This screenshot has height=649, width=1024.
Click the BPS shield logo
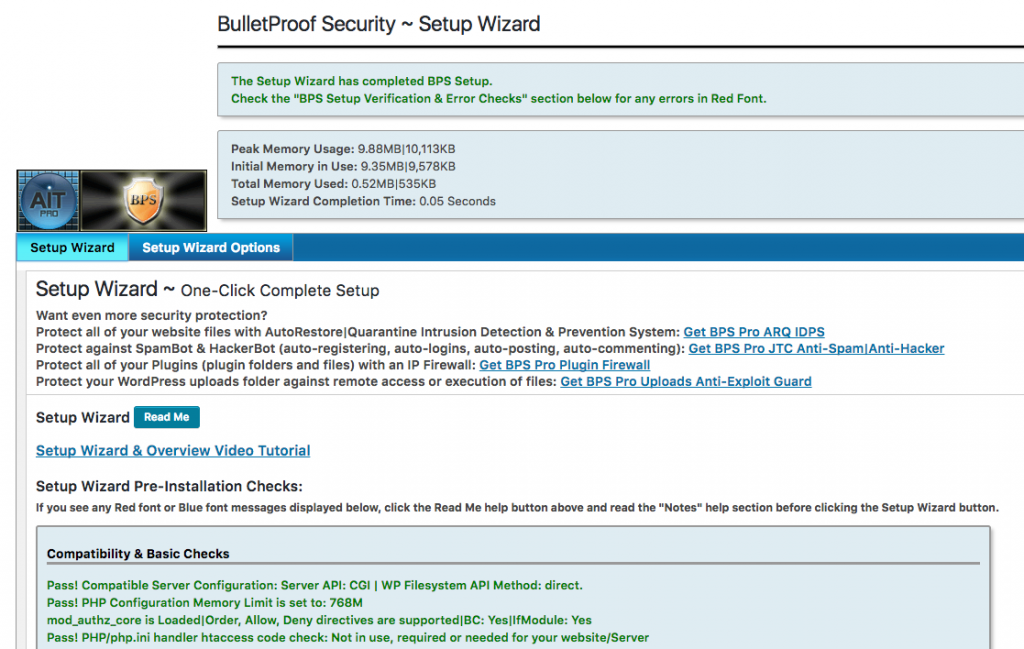(143, 200)
